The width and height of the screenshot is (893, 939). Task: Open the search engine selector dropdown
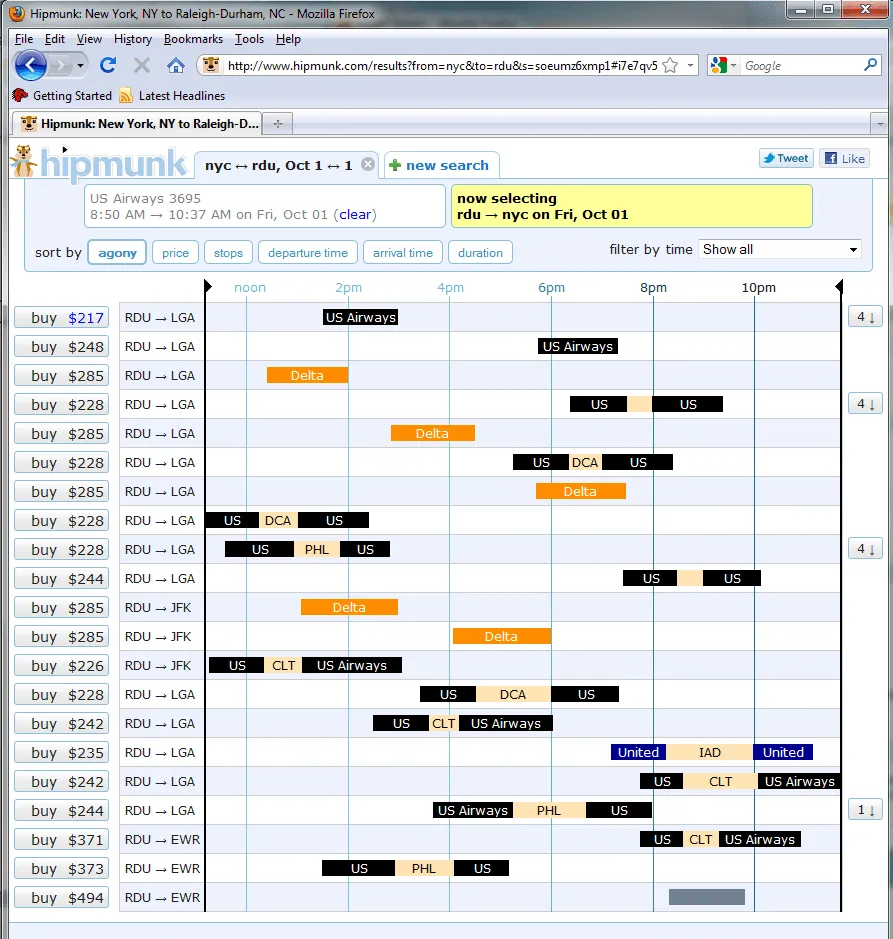(733, 65)
